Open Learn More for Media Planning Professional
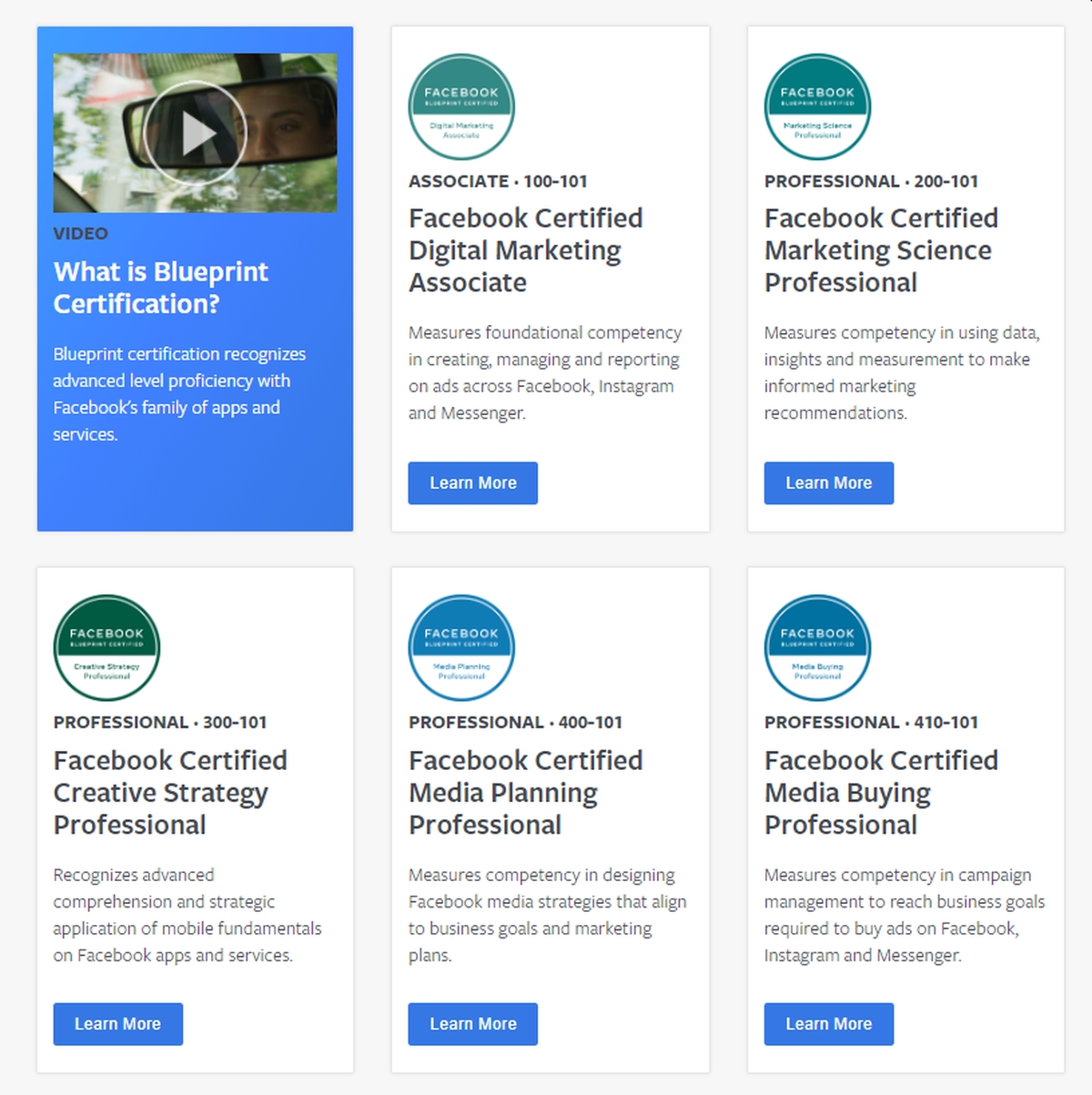1092x1095 pixels. 473,1024
